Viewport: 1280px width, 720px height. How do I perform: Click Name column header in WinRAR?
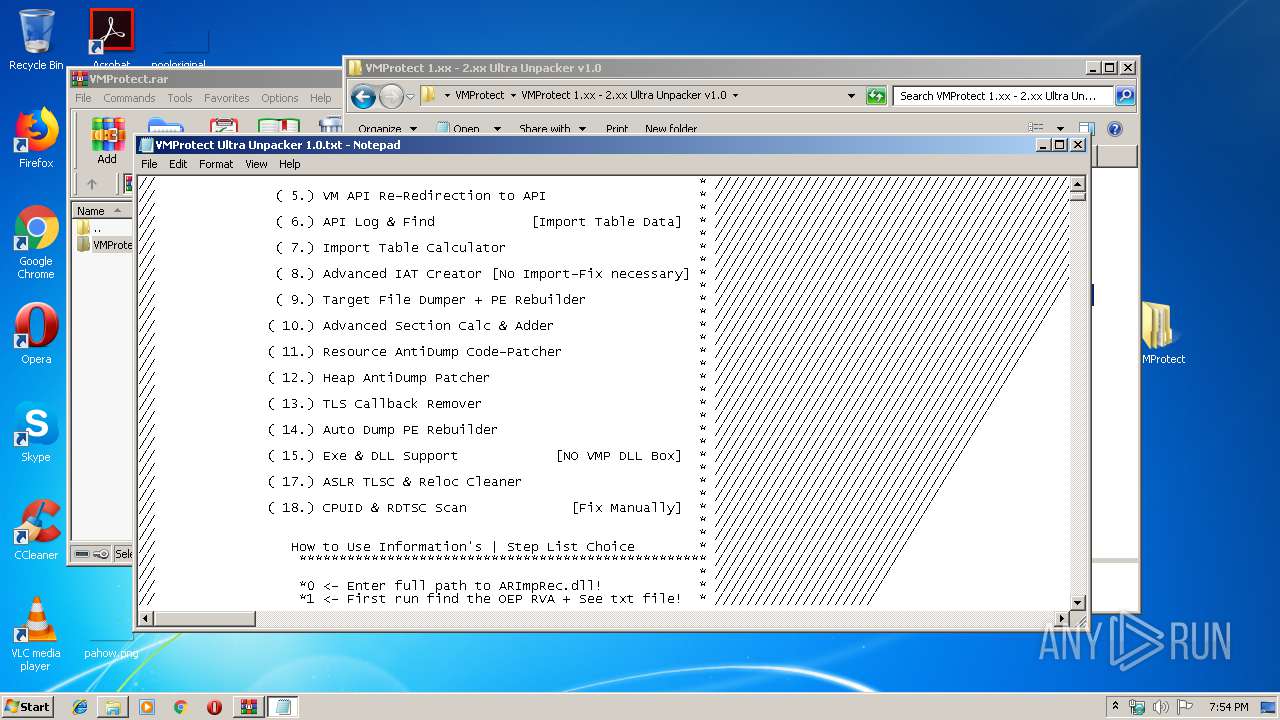[x=102, y=211]
